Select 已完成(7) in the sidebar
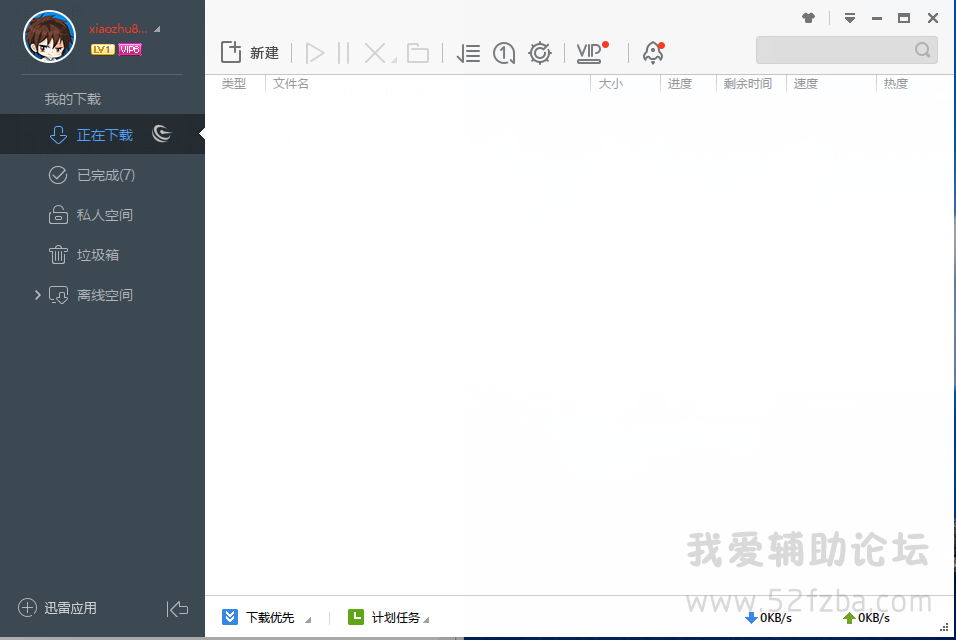The image size is (956, 640). [x=105, y=175]
